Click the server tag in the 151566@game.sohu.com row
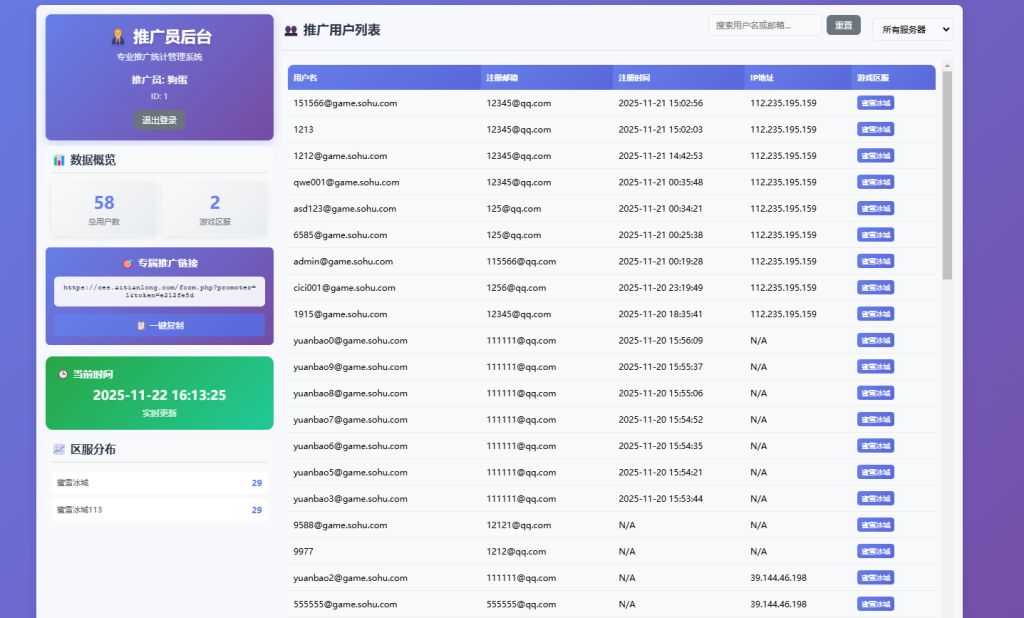The width and height of the screenshot is (1024, 618). click(x=875, y=103)
